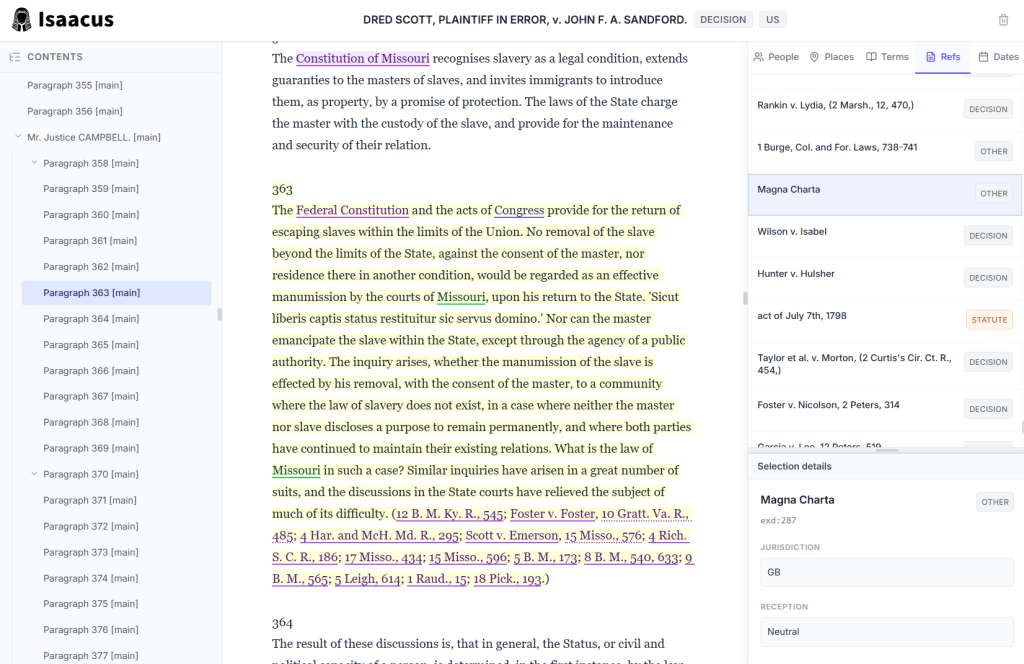
Task: Click the Isaacus judge logo icon
Action: [21, 20]
